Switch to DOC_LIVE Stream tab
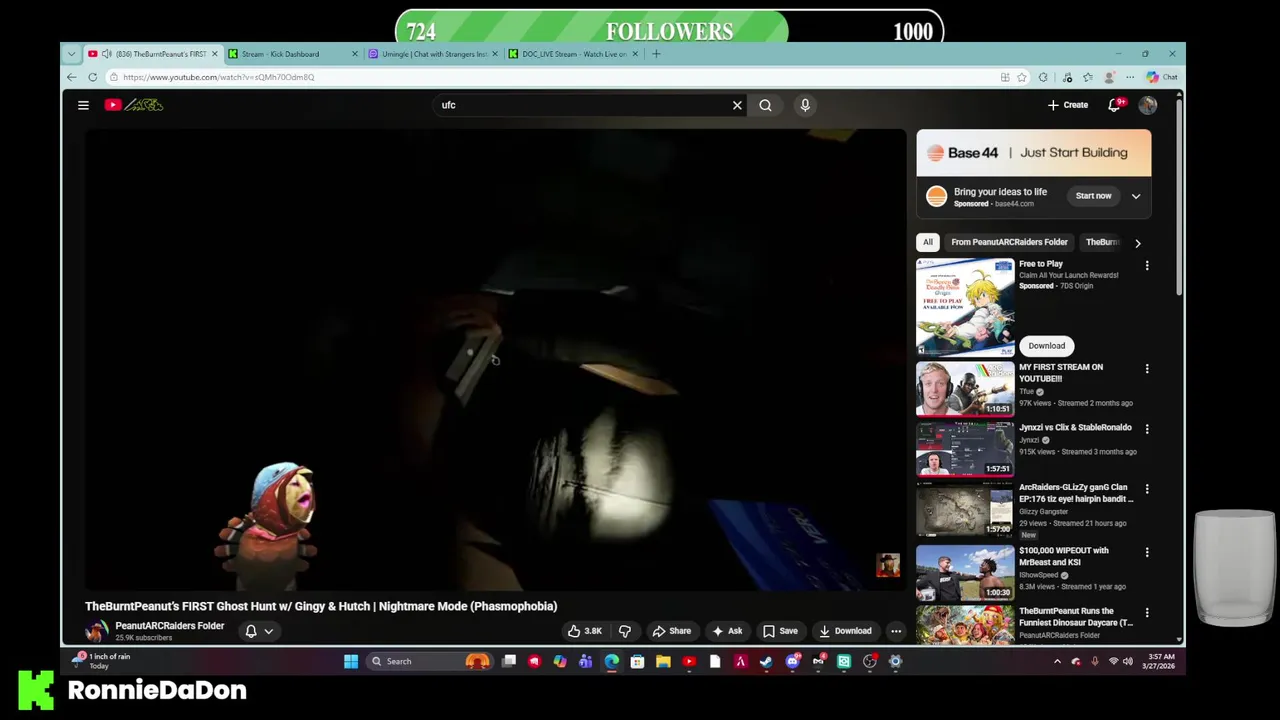Screen dimensions: 1280x720 pyautogui.click(x=572, y=54)
